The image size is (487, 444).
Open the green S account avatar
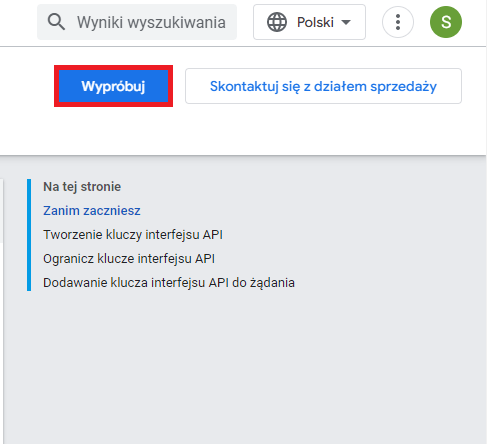(446, 22)
